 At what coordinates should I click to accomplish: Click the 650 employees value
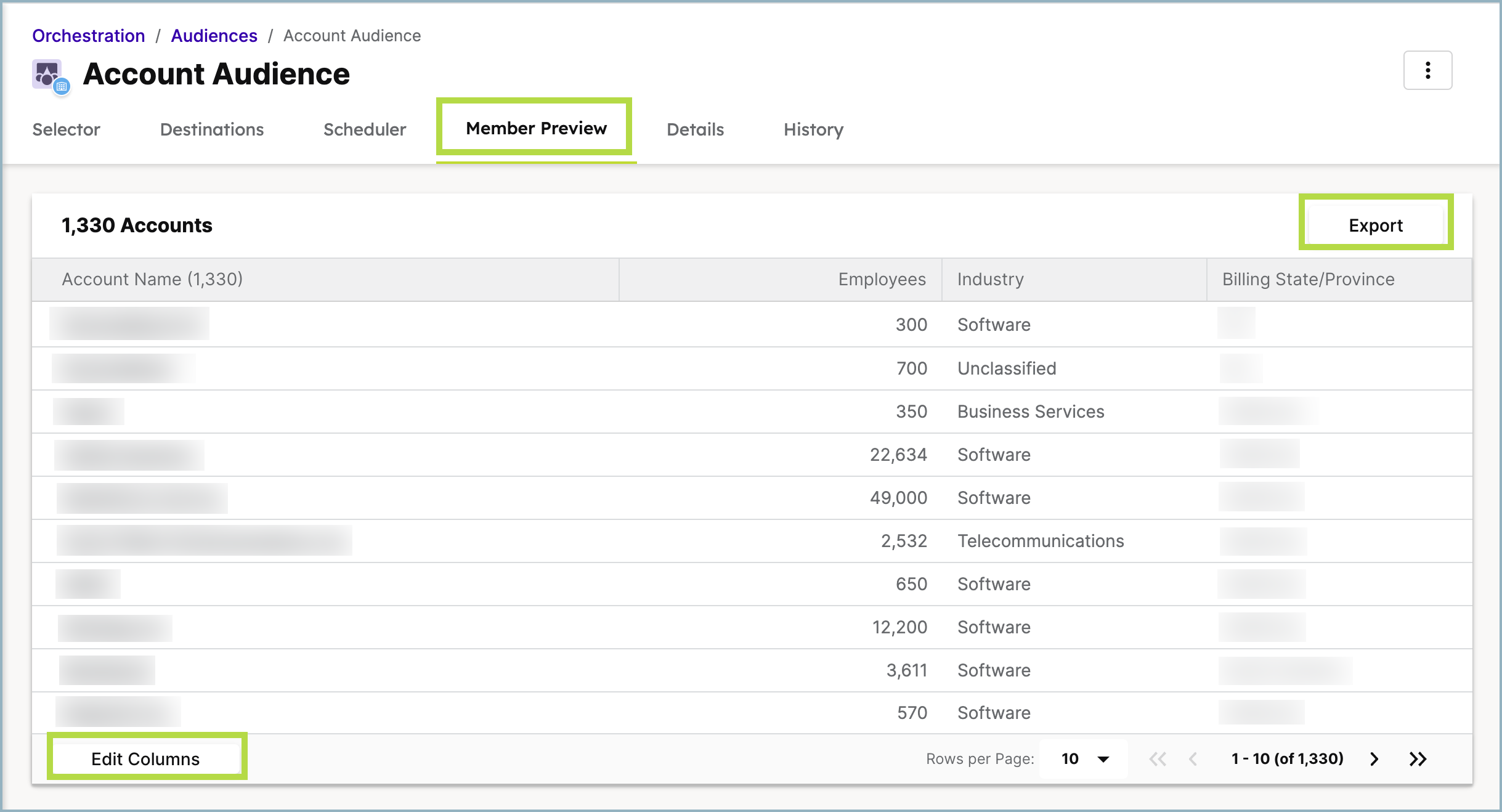coord(911,584)
